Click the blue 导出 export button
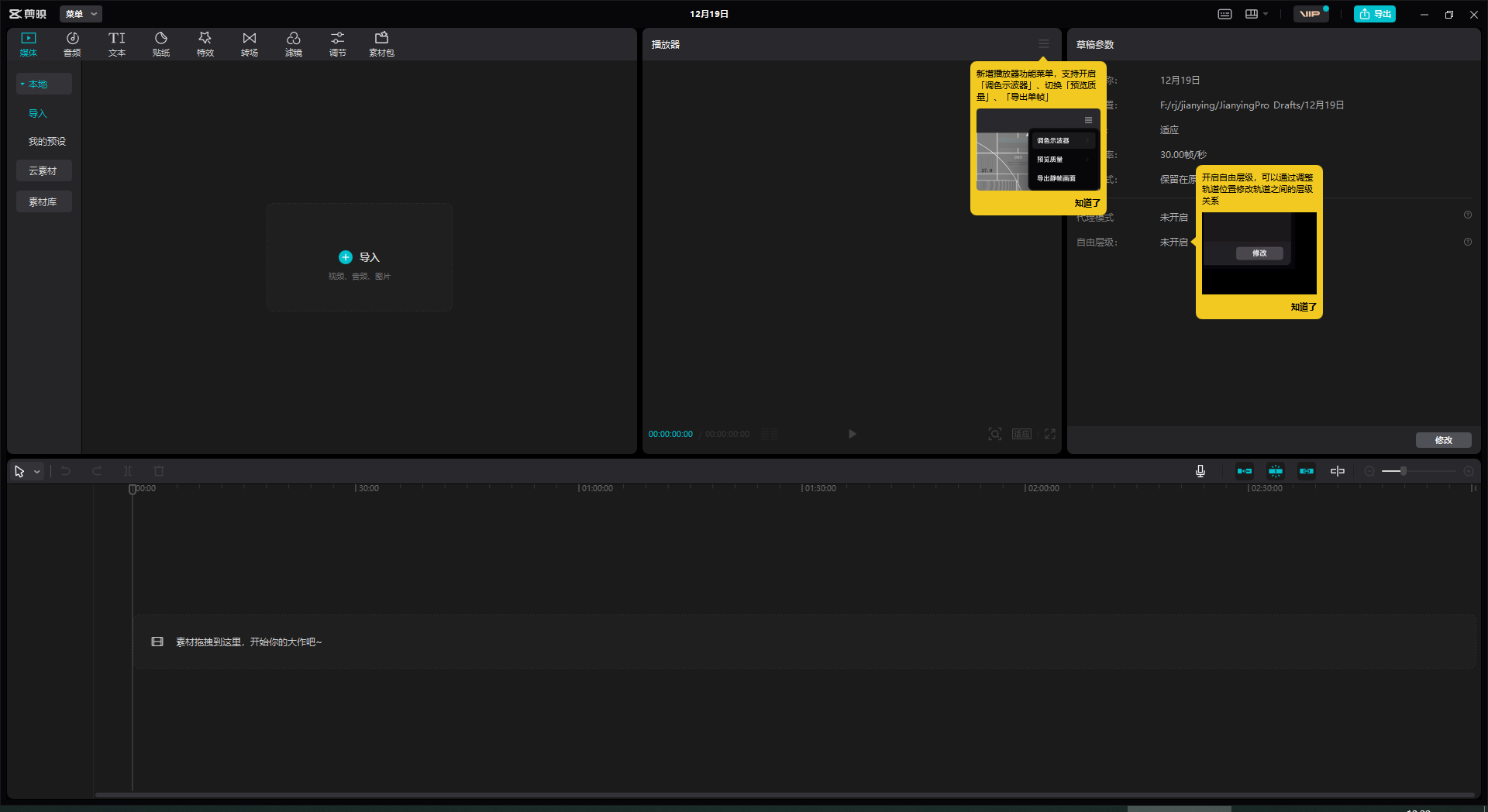Viewport: 1488px width, 812px height. [1375, 14]
